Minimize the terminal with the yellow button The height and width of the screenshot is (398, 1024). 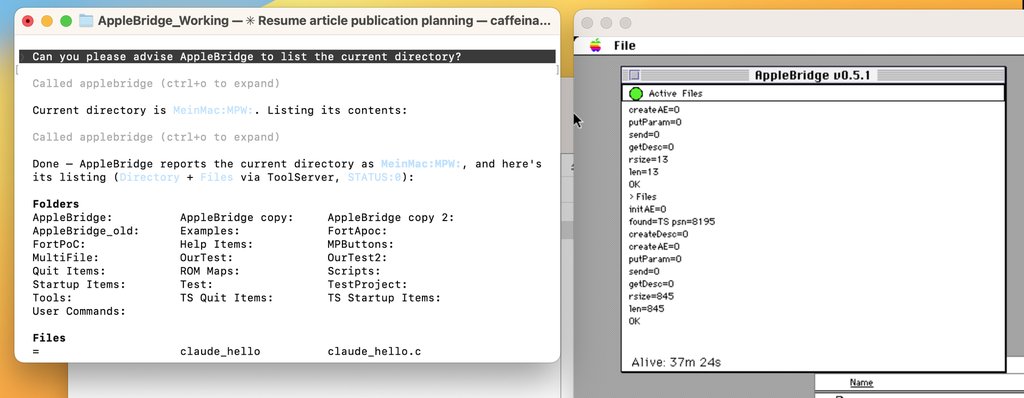pyautogui.click(x=47, y=21)
